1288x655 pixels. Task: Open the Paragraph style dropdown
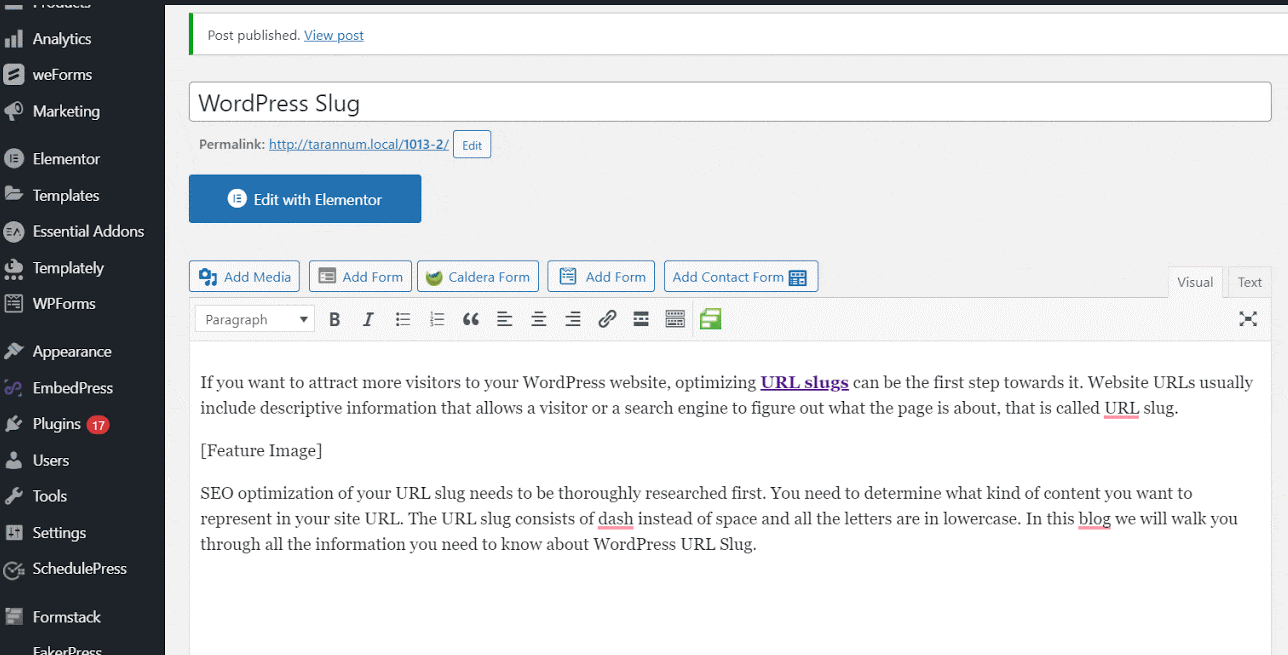click(254, 318)
